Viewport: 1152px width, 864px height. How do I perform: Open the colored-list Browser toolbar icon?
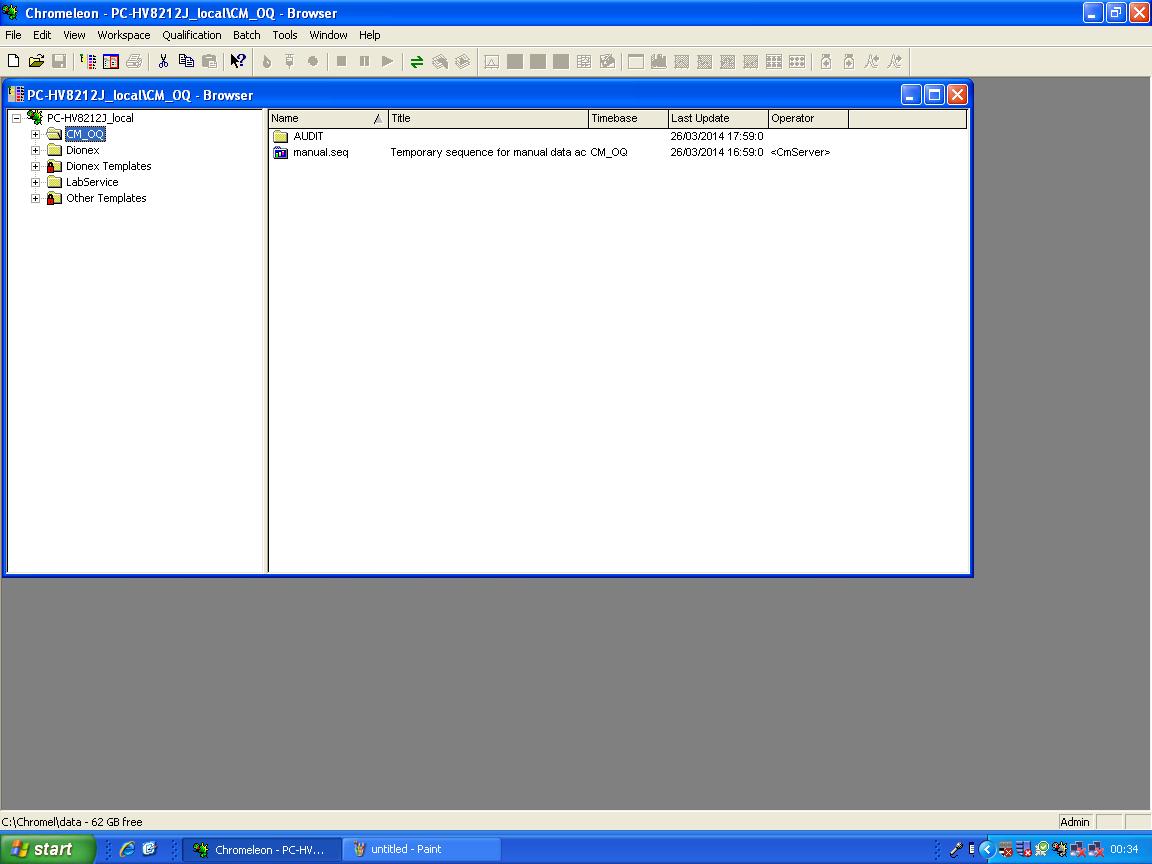point(88,62)
